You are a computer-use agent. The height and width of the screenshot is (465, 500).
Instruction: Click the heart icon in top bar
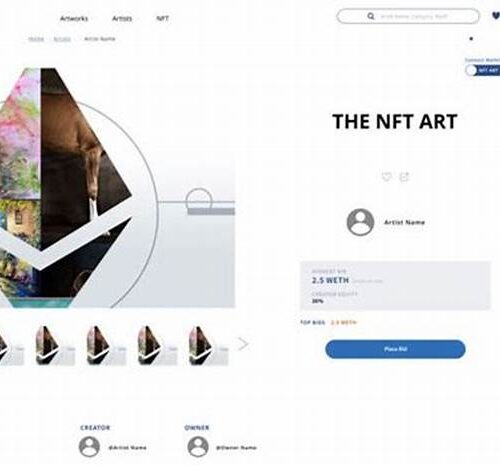(x=496, y=16)
